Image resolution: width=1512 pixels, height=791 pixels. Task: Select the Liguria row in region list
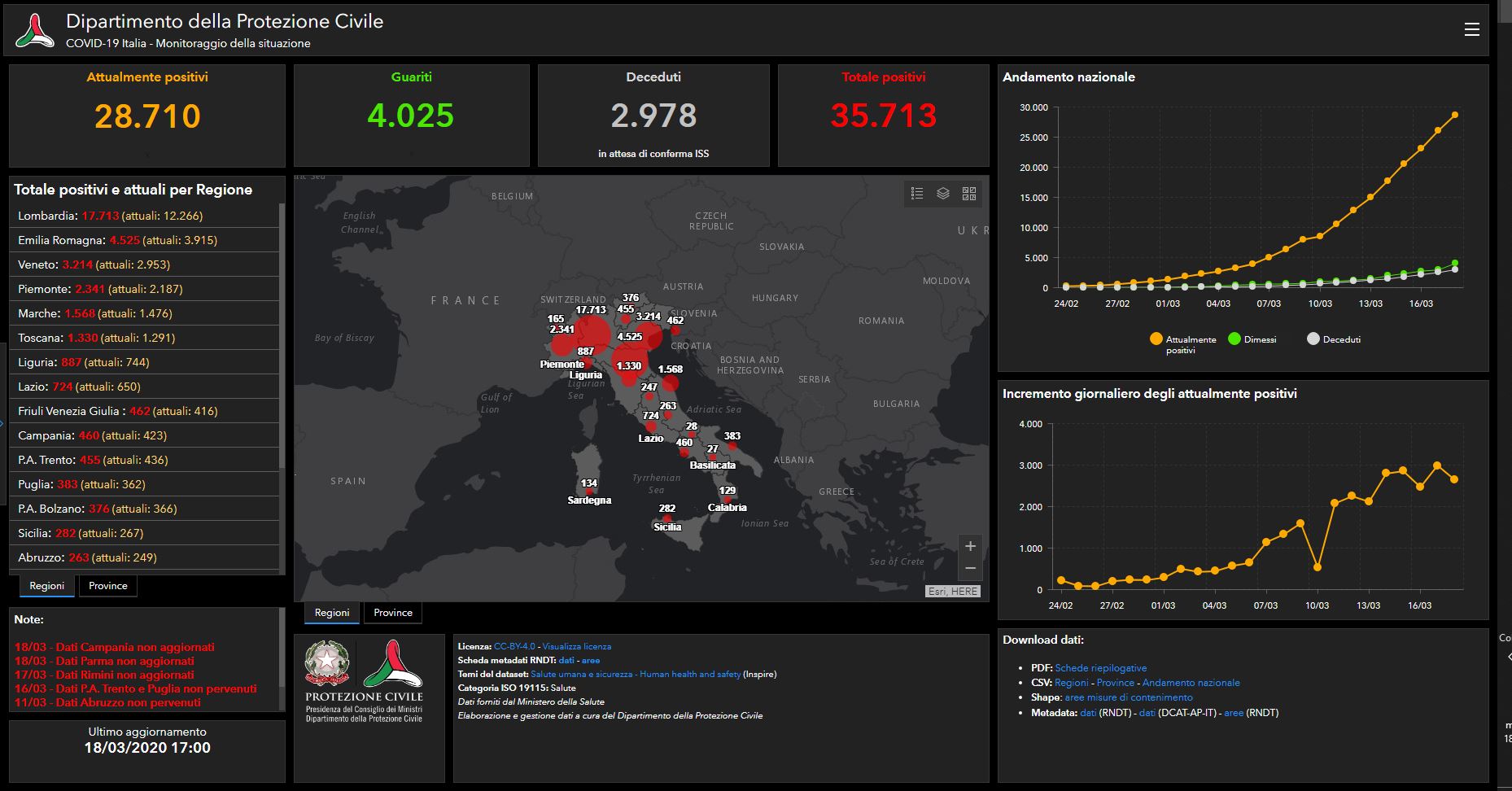(x=144, y=362)
